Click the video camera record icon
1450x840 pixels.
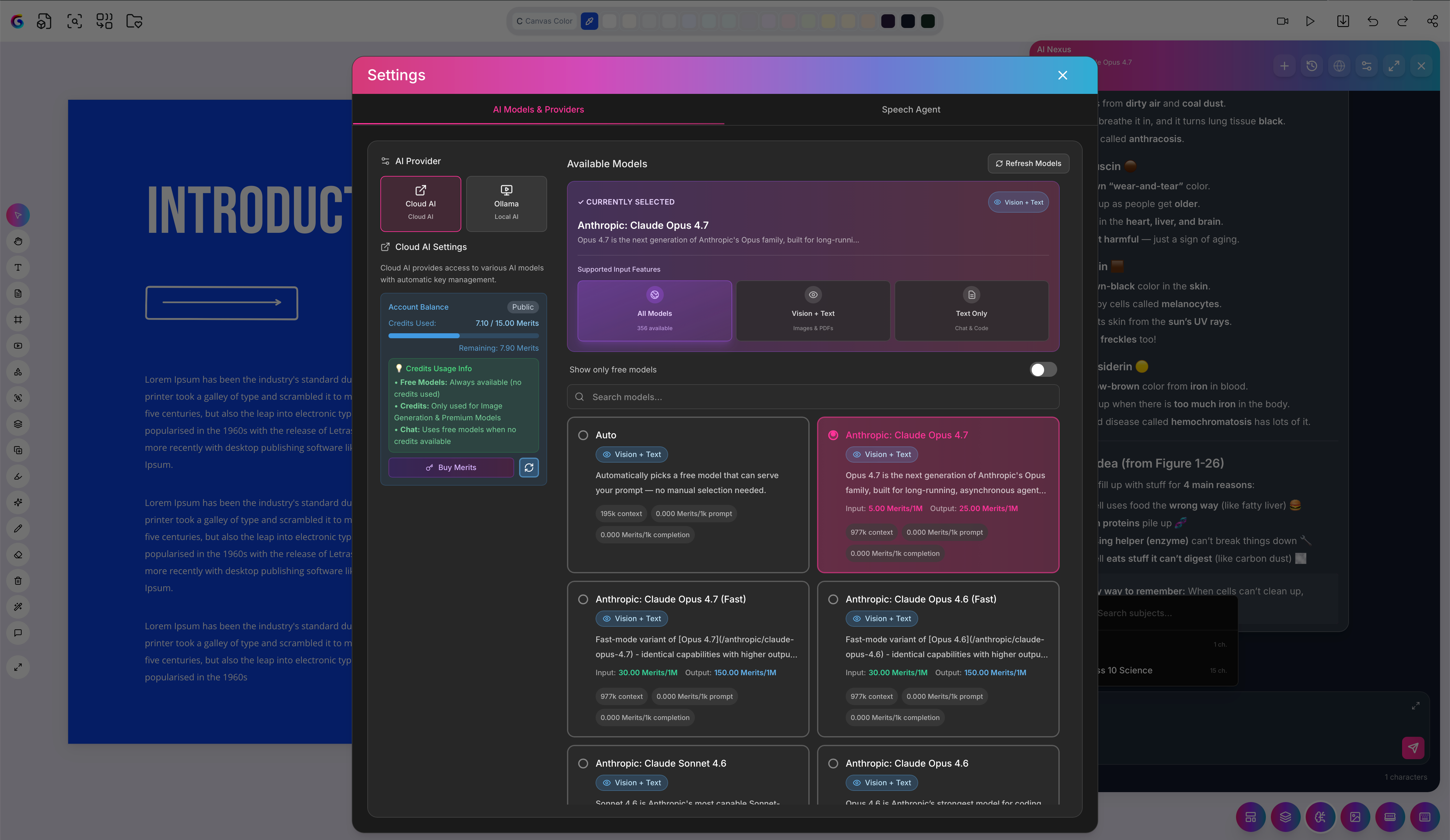click(x=1283, y=21)
